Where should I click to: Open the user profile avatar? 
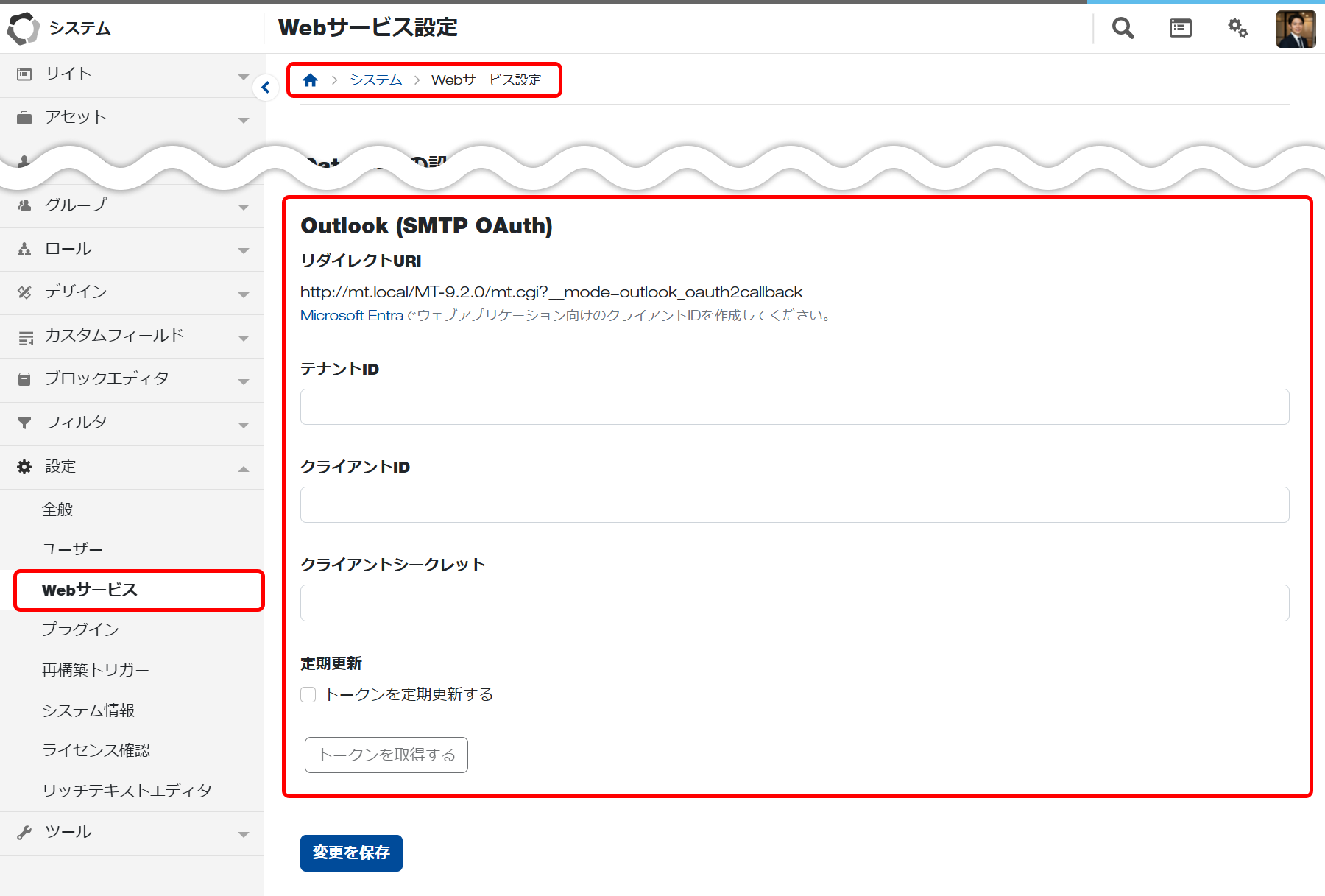click(x=1296, y=29)
